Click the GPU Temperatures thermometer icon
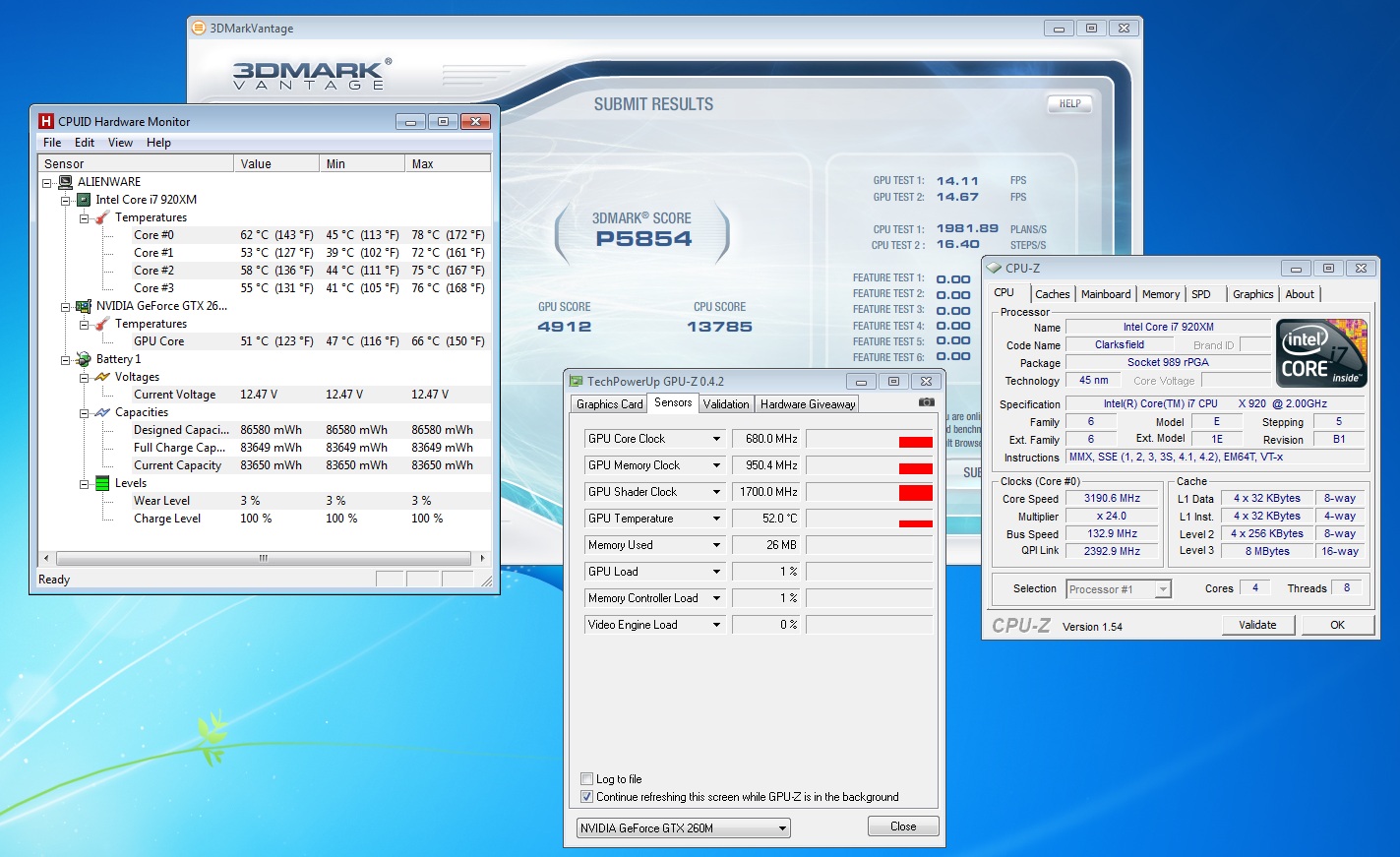 pos(102,324)
